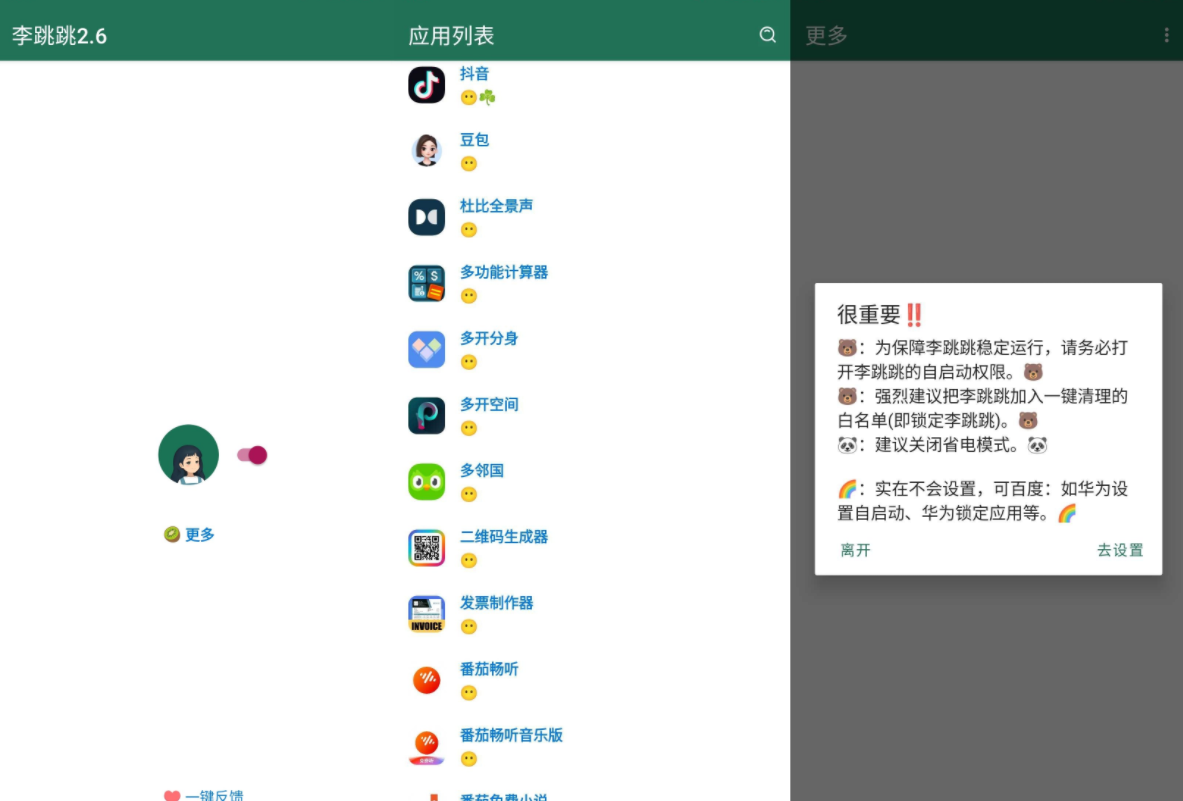Select the 多邻国 app name
The image size is (1183, 801).
[482, 471]
